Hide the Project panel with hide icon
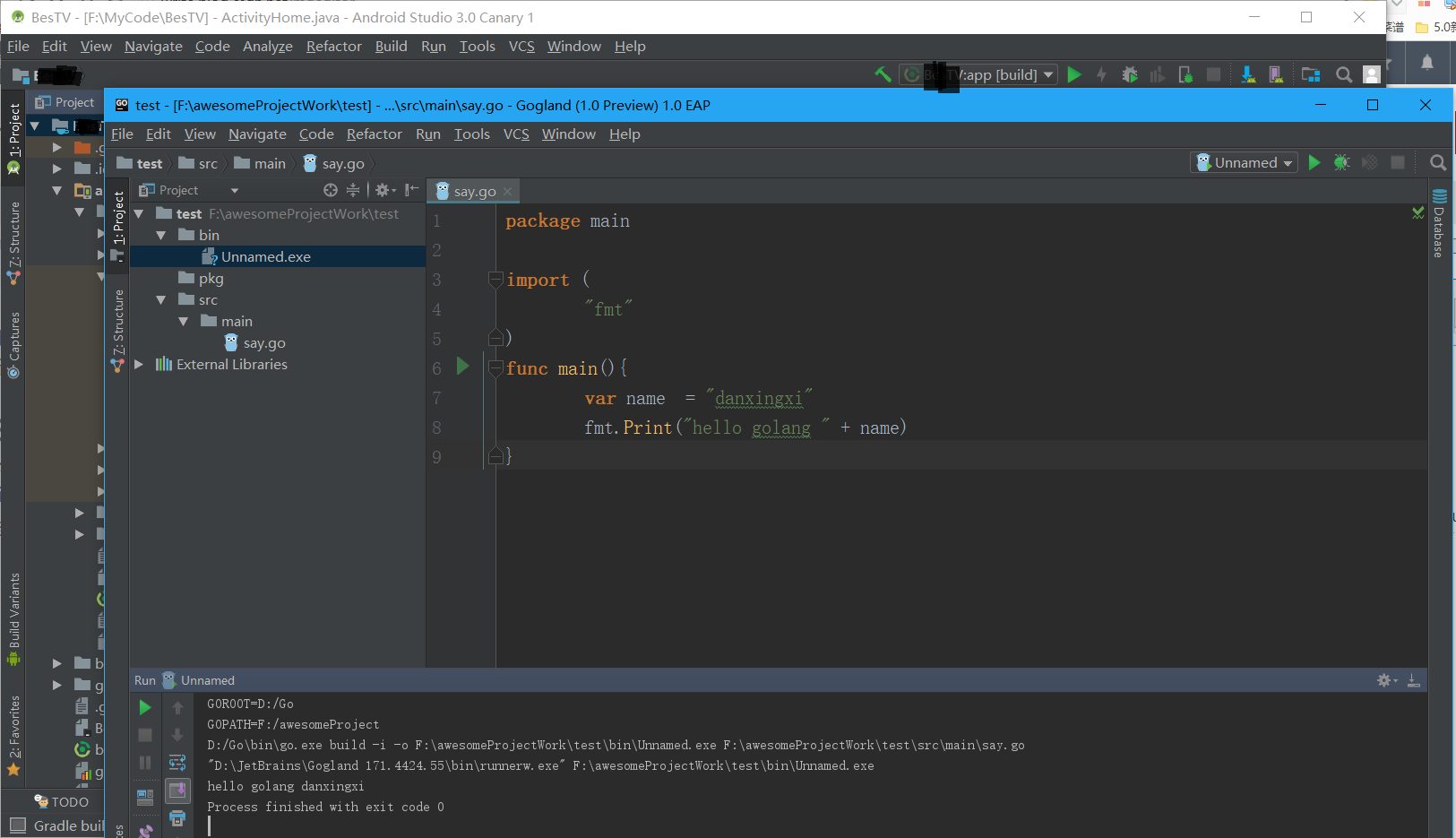This screenshot has height=838, width=1456. 411,190
